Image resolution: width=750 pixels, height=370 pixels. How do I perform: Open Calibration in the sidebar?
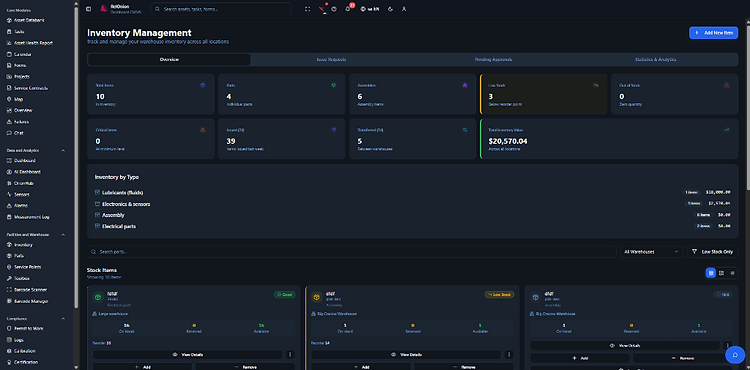click(x=22, y=351)
